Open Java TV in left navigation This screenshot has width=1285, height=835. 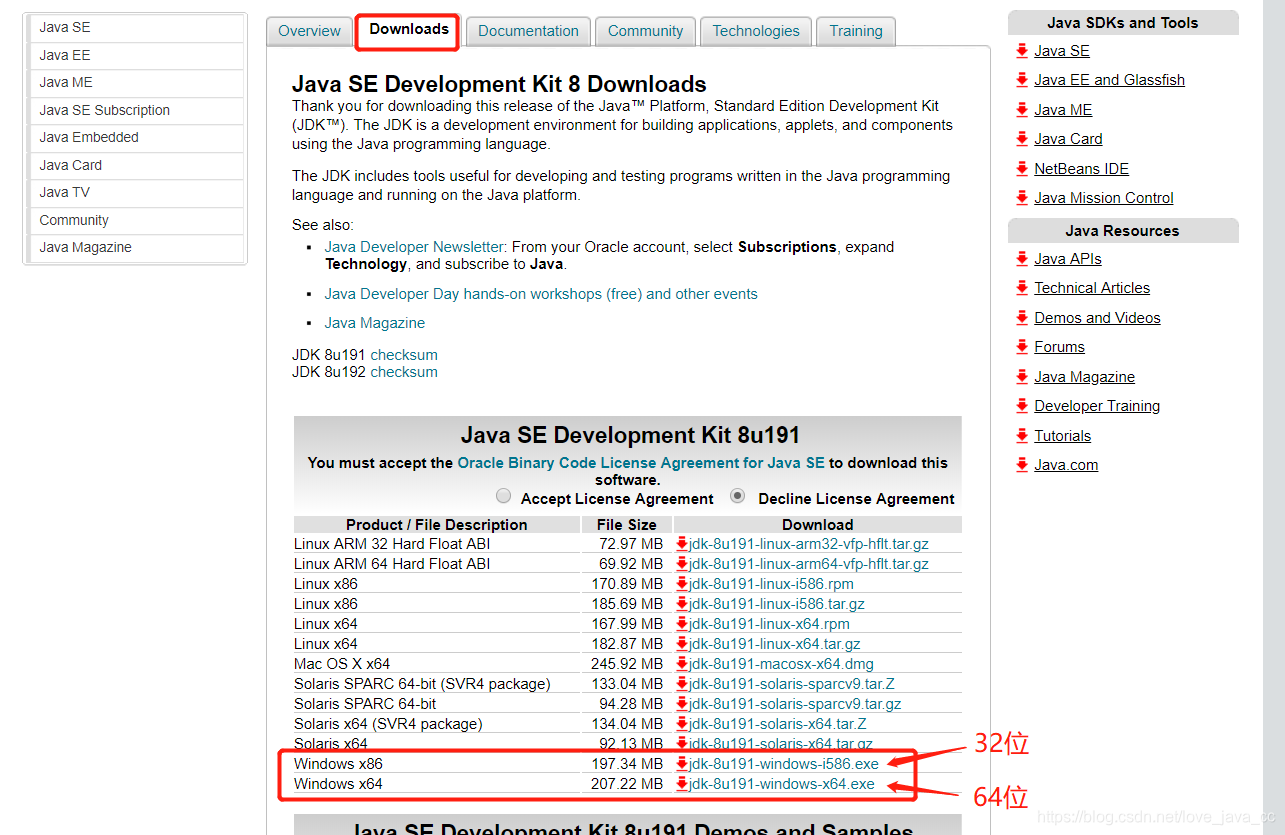click(136, 193)
